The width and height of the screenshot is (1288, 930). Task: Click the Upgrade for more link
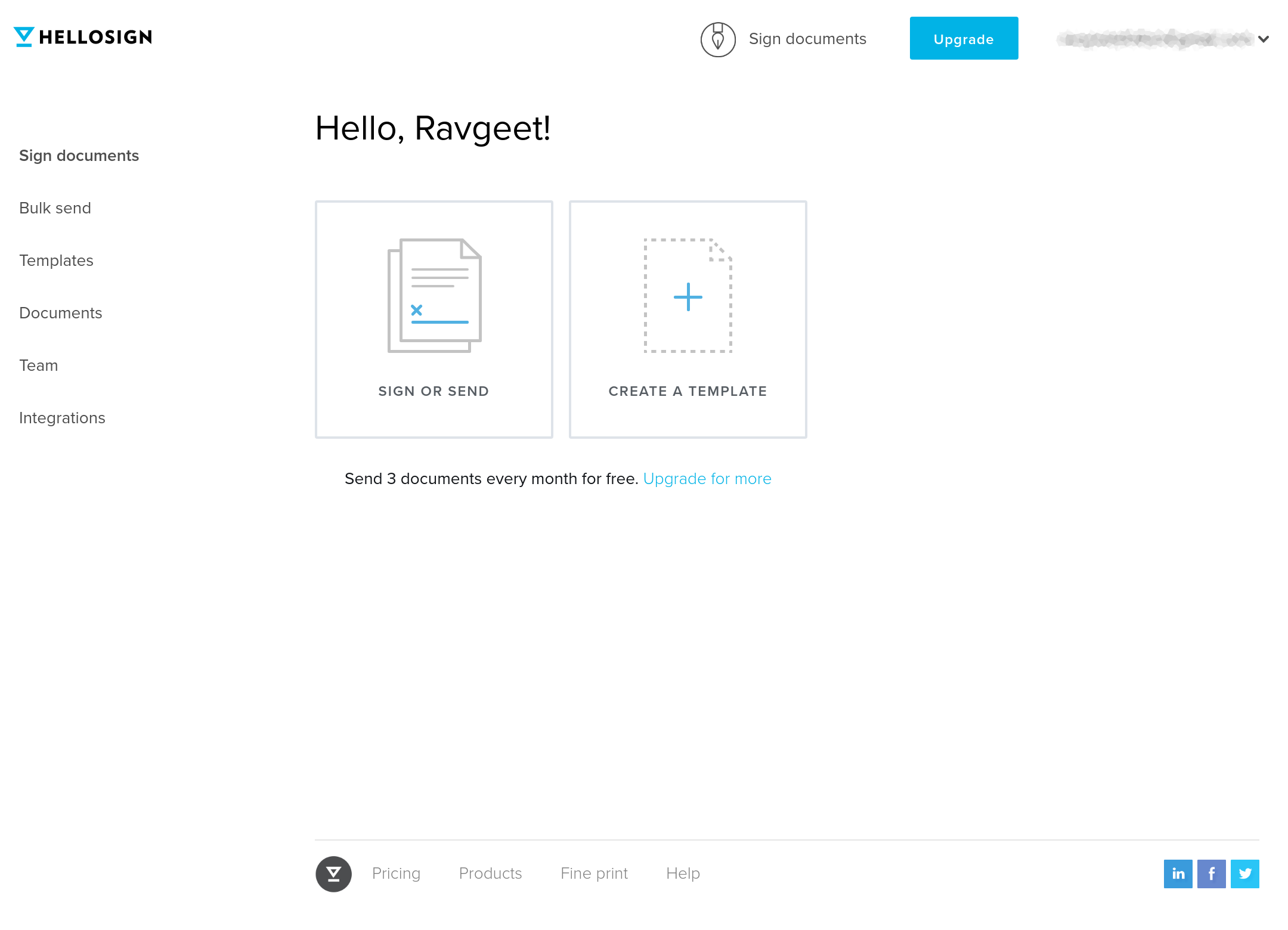pyautogui.click(x=707, y=479)
